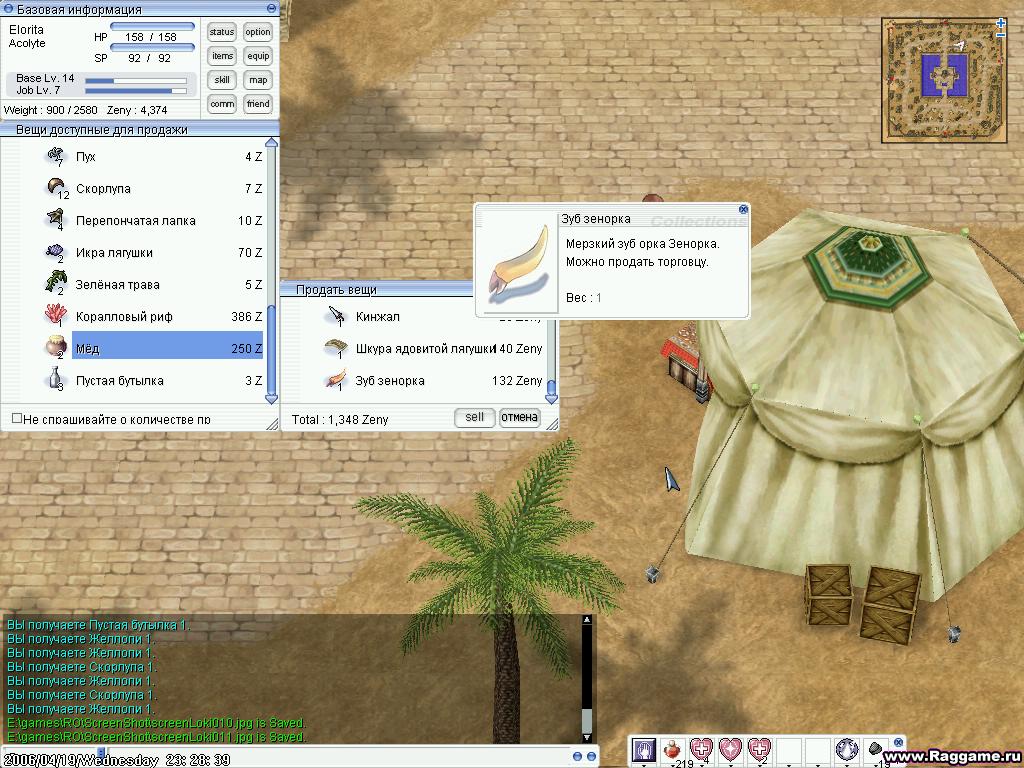The width and height of the screenshot is (1024, 768).
Task: Click the Зуб зенорка 132 Zeny row text
Action: point(449,381)
